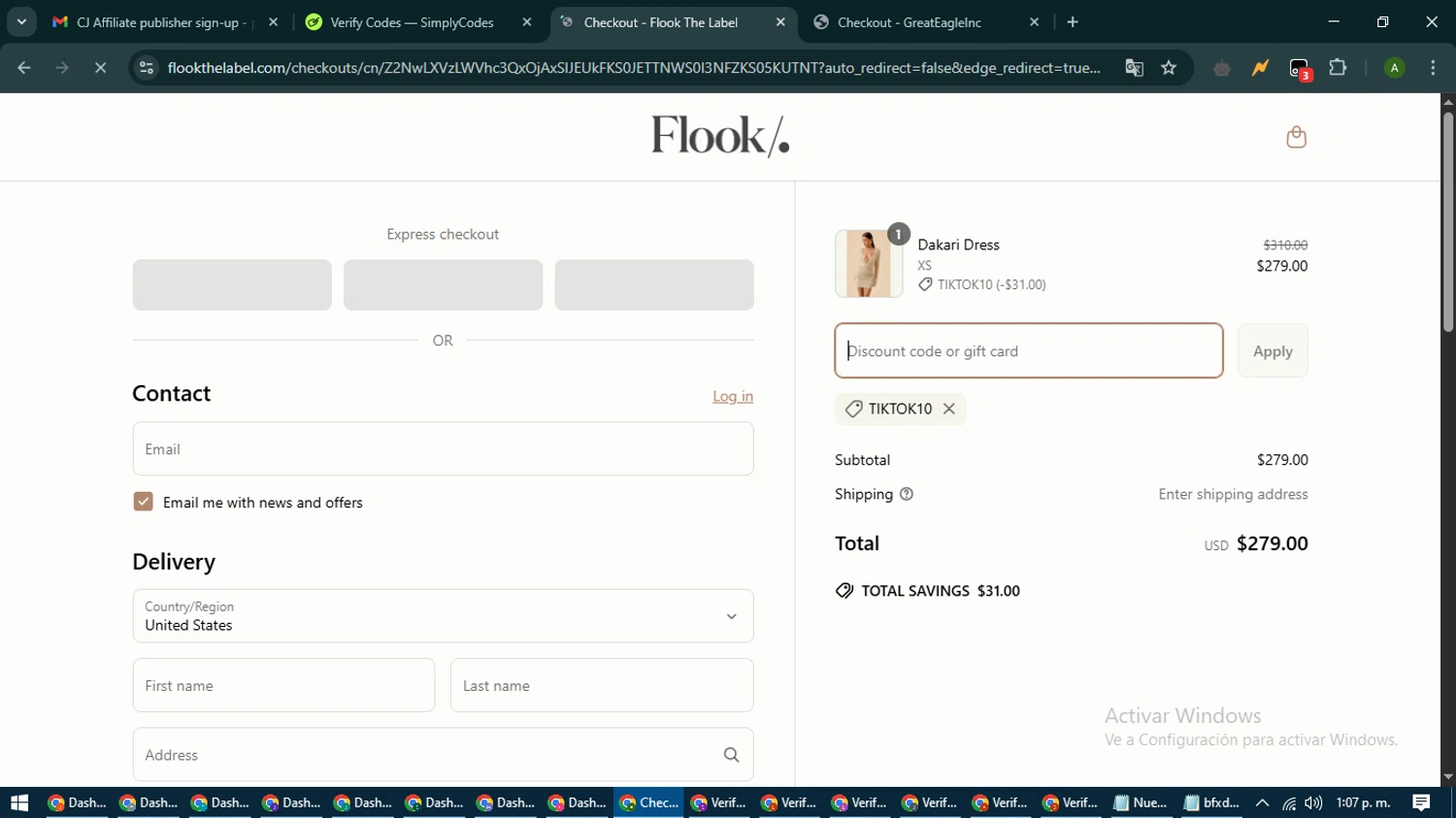Close the Verify Codes SimplyCodes tab
The image size is (1456, 818).
(x=527, y=22)
